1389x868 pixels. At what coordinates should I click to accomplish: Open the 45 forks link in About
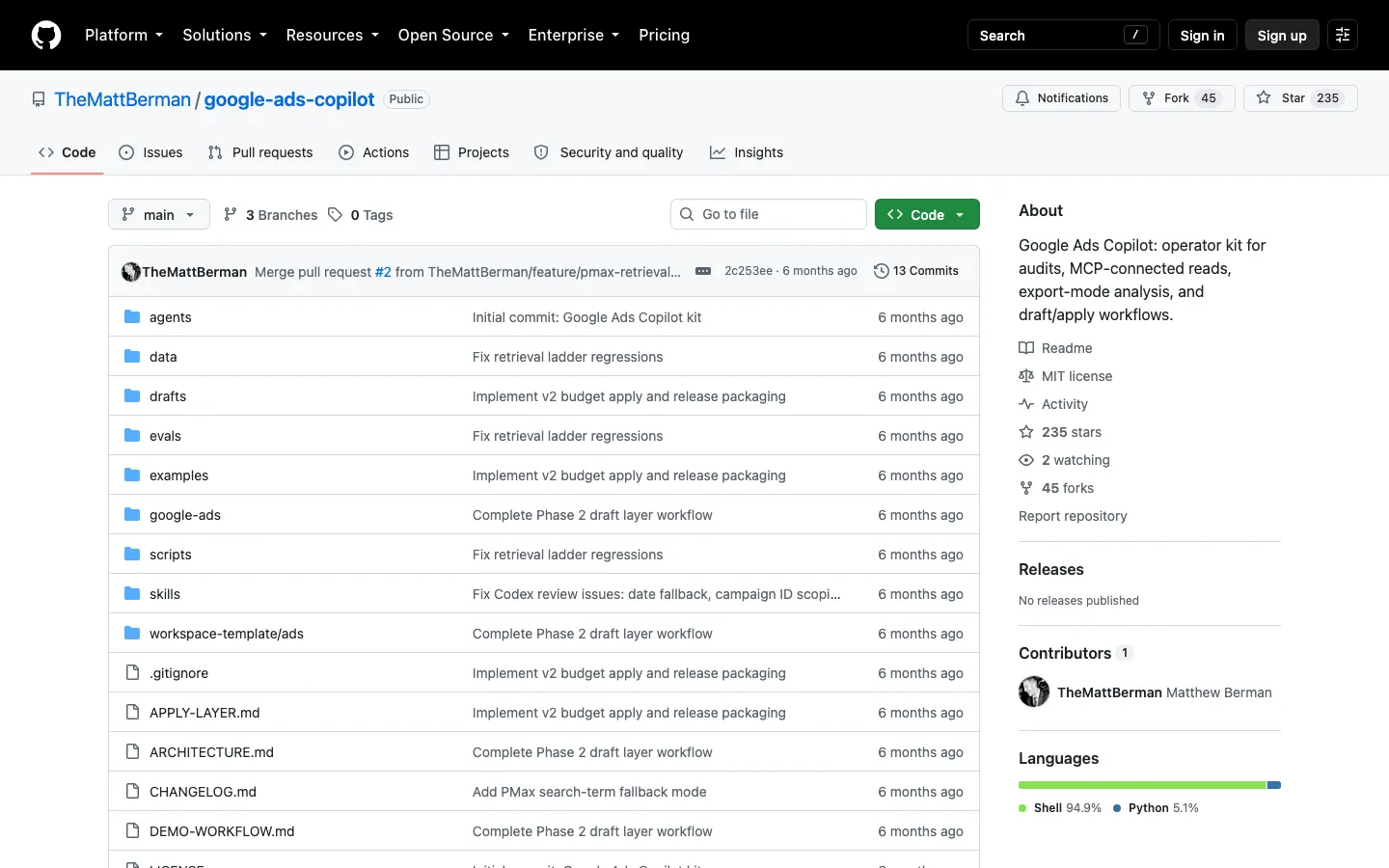tap(1056, 488)
